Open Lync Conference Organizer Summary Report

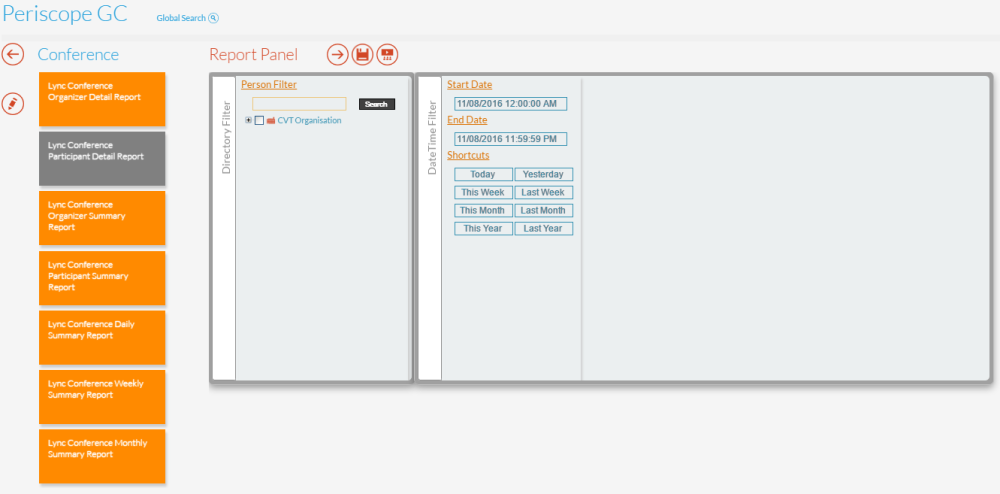pyautogui.click(x=102, y=218)
